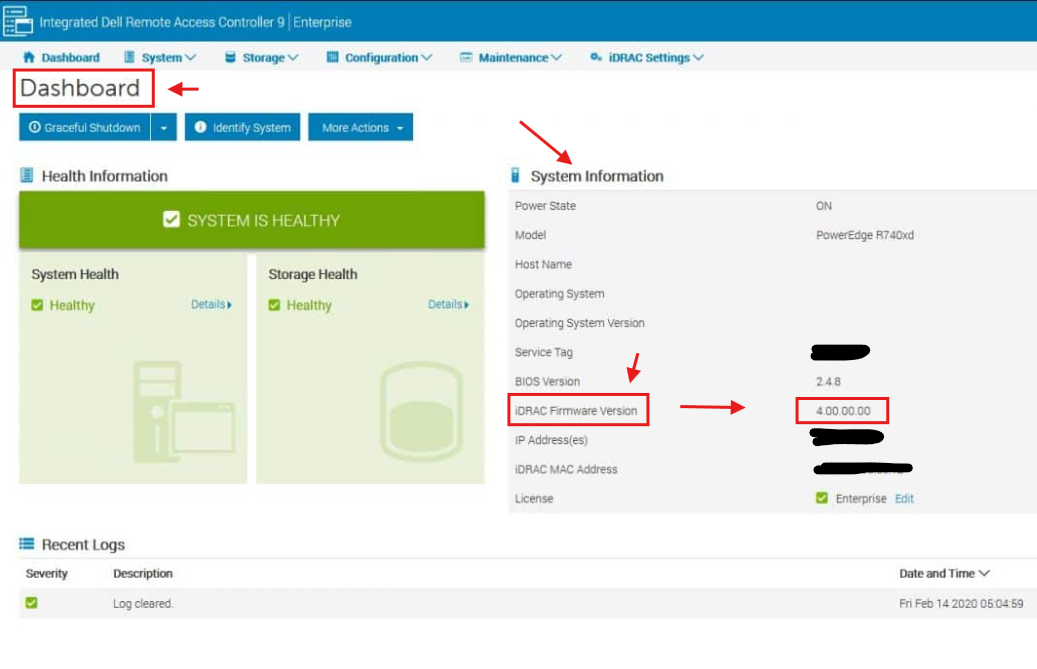Image resolution: width=1037 pixels, height=669 pixels.
Task: Click Edit next to the Enterprise license
Action: pos(904,498)
